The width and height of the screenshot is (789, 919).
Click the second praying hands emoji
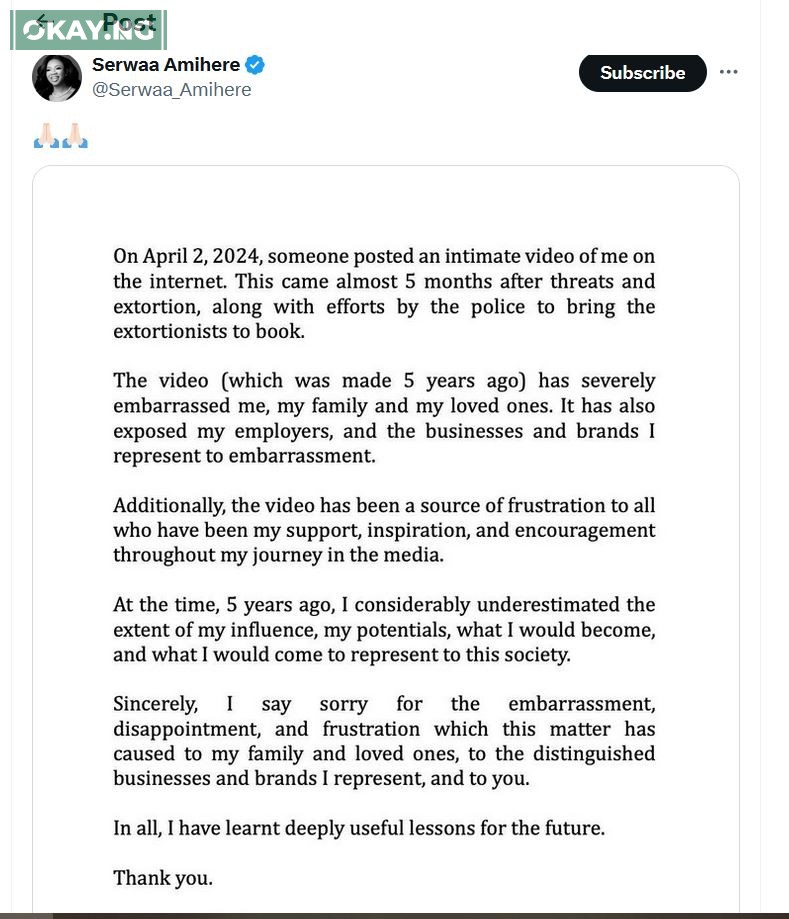click(75, 136)
